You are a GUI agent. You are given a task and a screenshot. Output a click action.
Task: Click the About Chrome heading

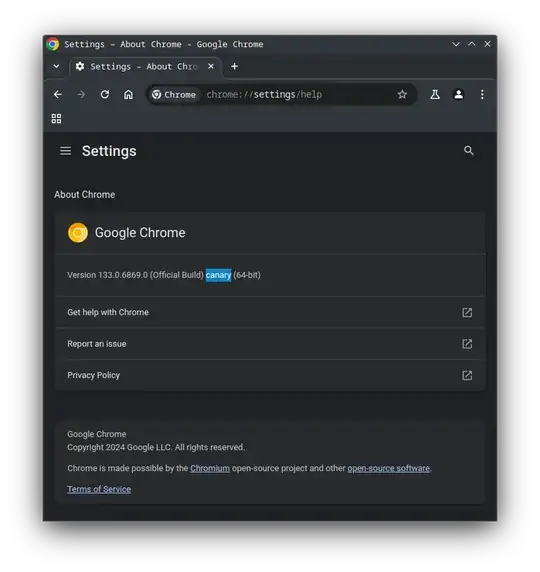click(85, 195)
